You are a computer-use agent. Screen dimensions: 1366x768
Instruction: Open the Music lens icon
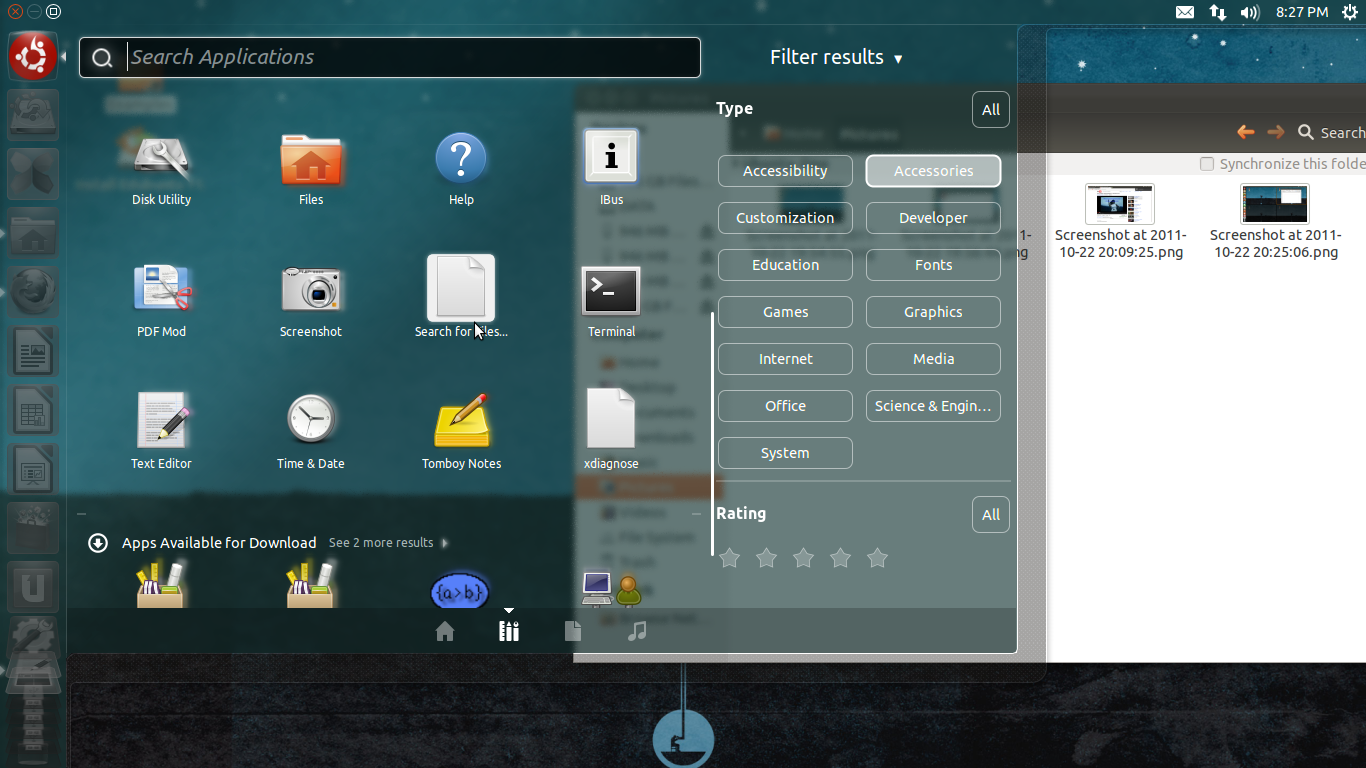coord(637,631)
